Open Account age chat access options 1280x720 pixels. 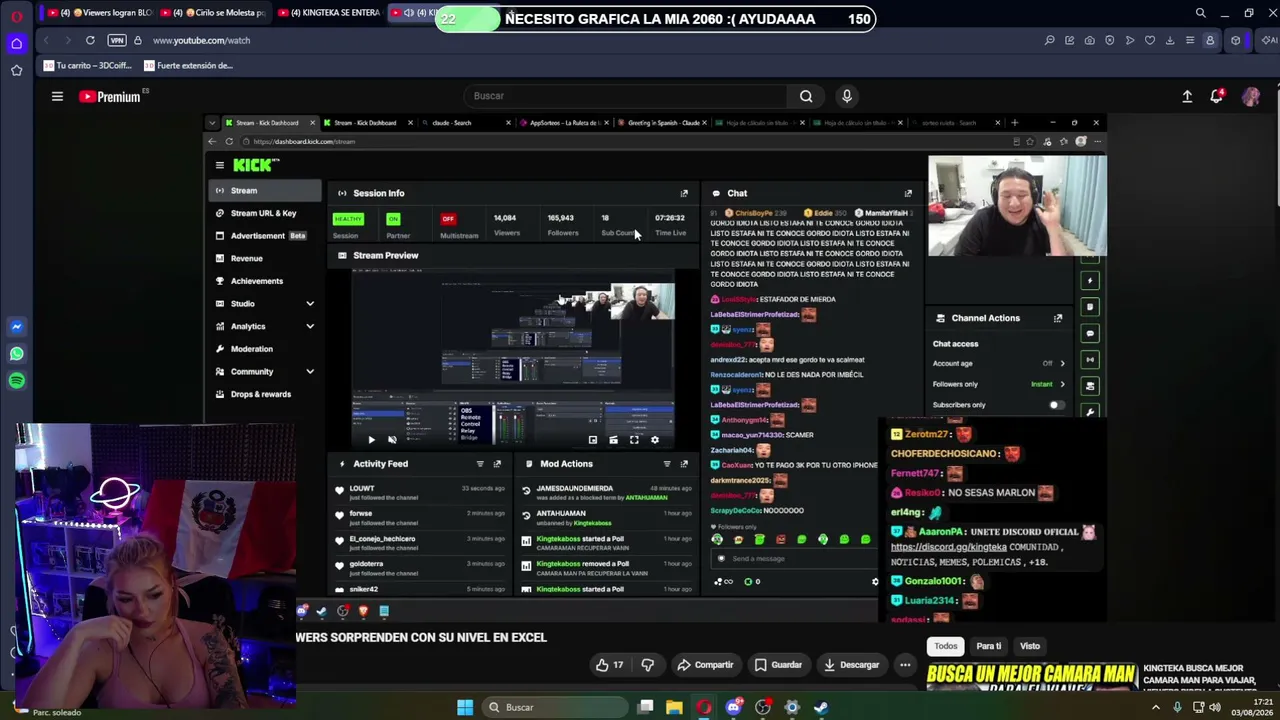coord(1062,363)
